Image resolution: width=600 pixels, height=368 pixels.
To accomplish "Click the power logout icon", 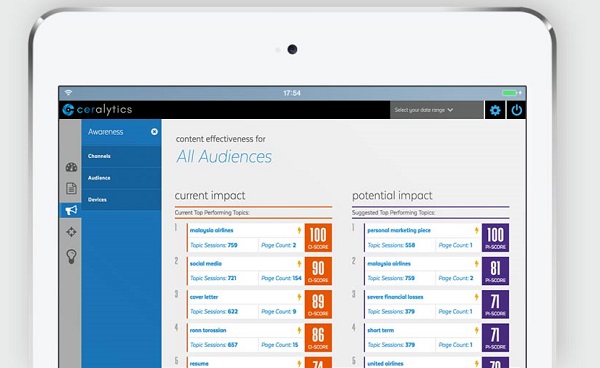I will [516, 110].
